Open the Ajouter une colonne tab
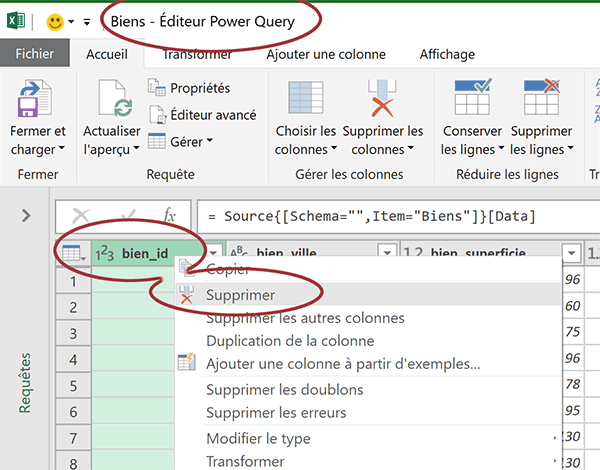Image resolution: width=600 pixels, height=470 pixels. [326, 54]
